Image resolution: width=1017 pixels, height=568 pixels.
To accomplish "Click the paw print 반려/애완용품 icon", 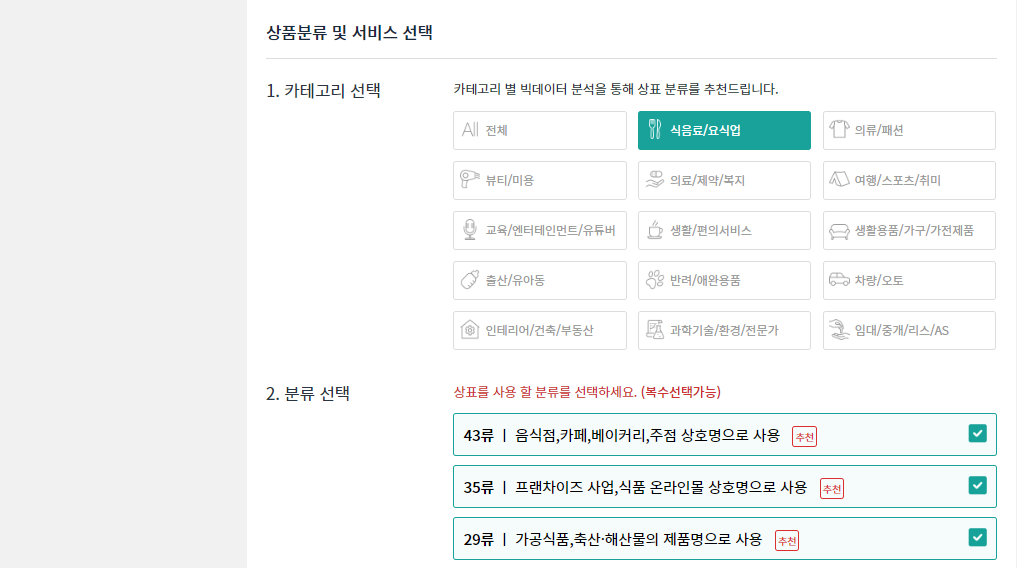I will pyautogui.click(x=655, y=279).
